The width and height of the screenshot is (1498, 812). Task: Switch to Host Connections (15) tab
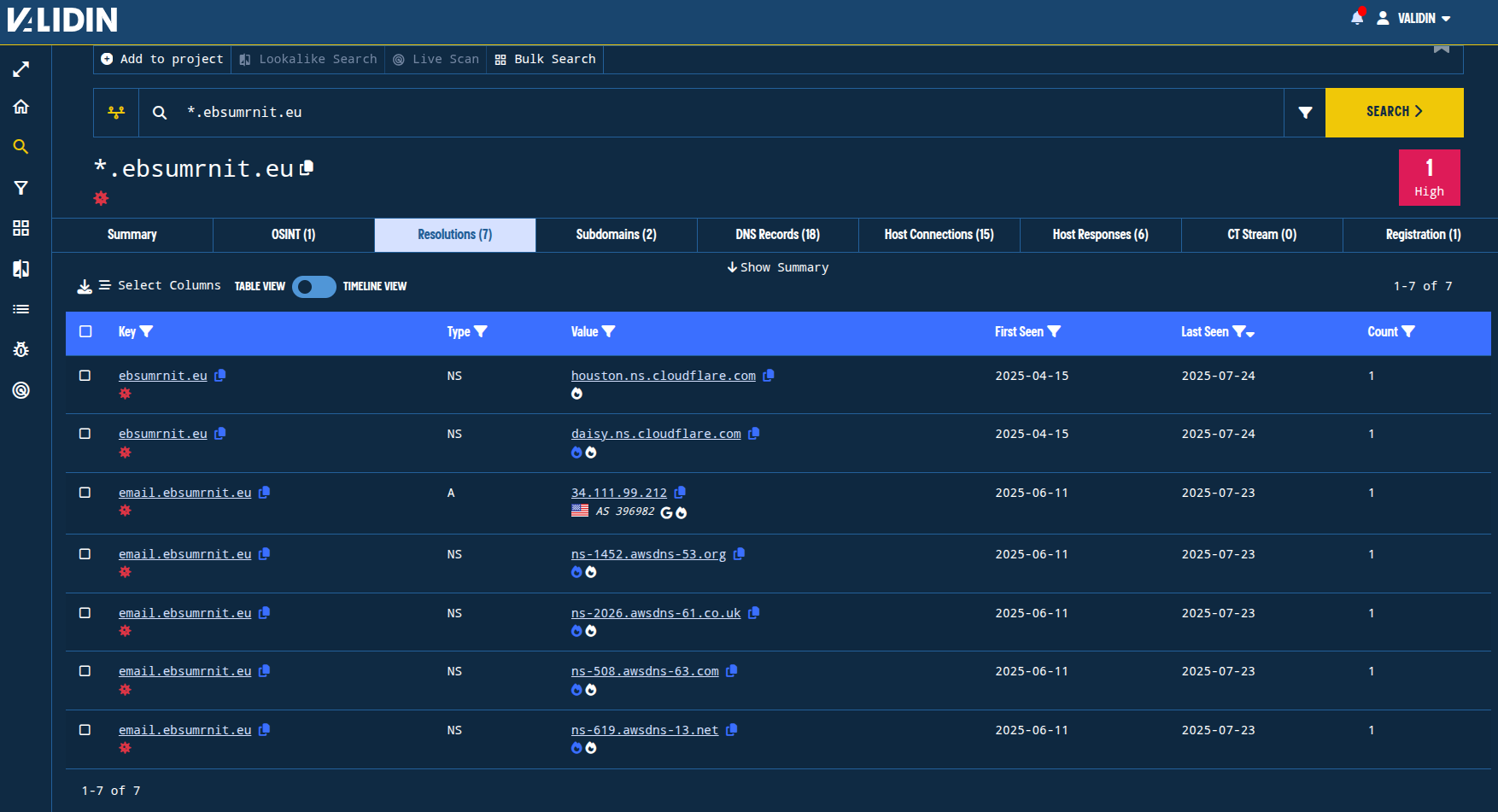[x=939, y=235]
